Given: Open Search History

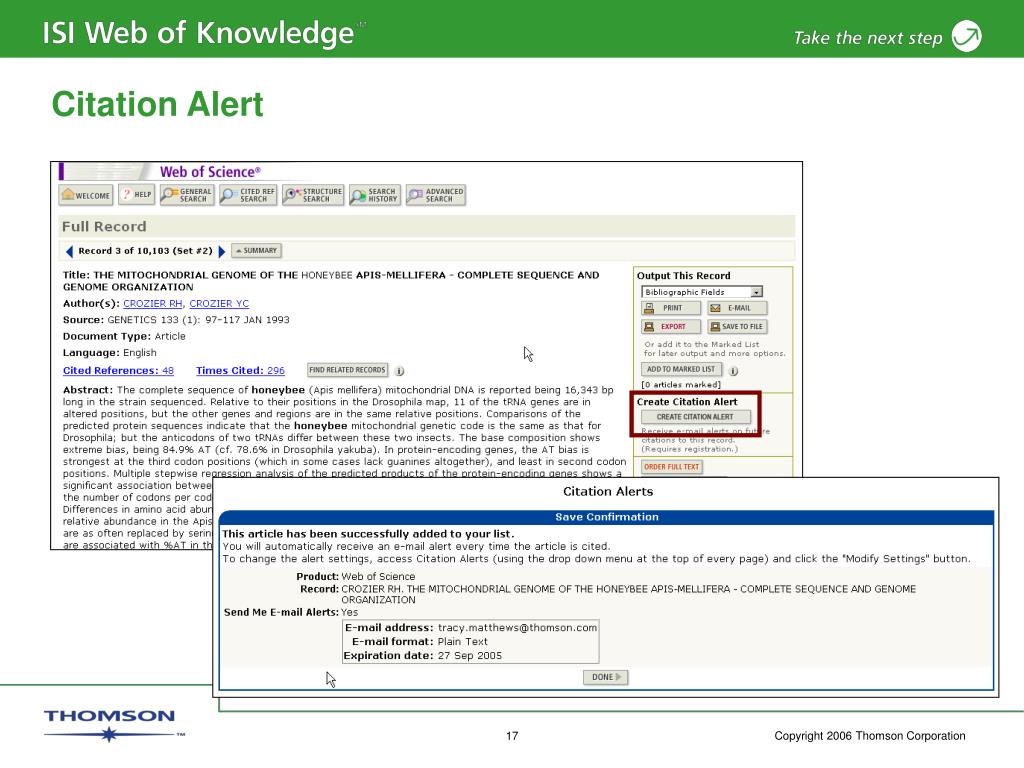Looking at the screenshot, I should point(375,195).
